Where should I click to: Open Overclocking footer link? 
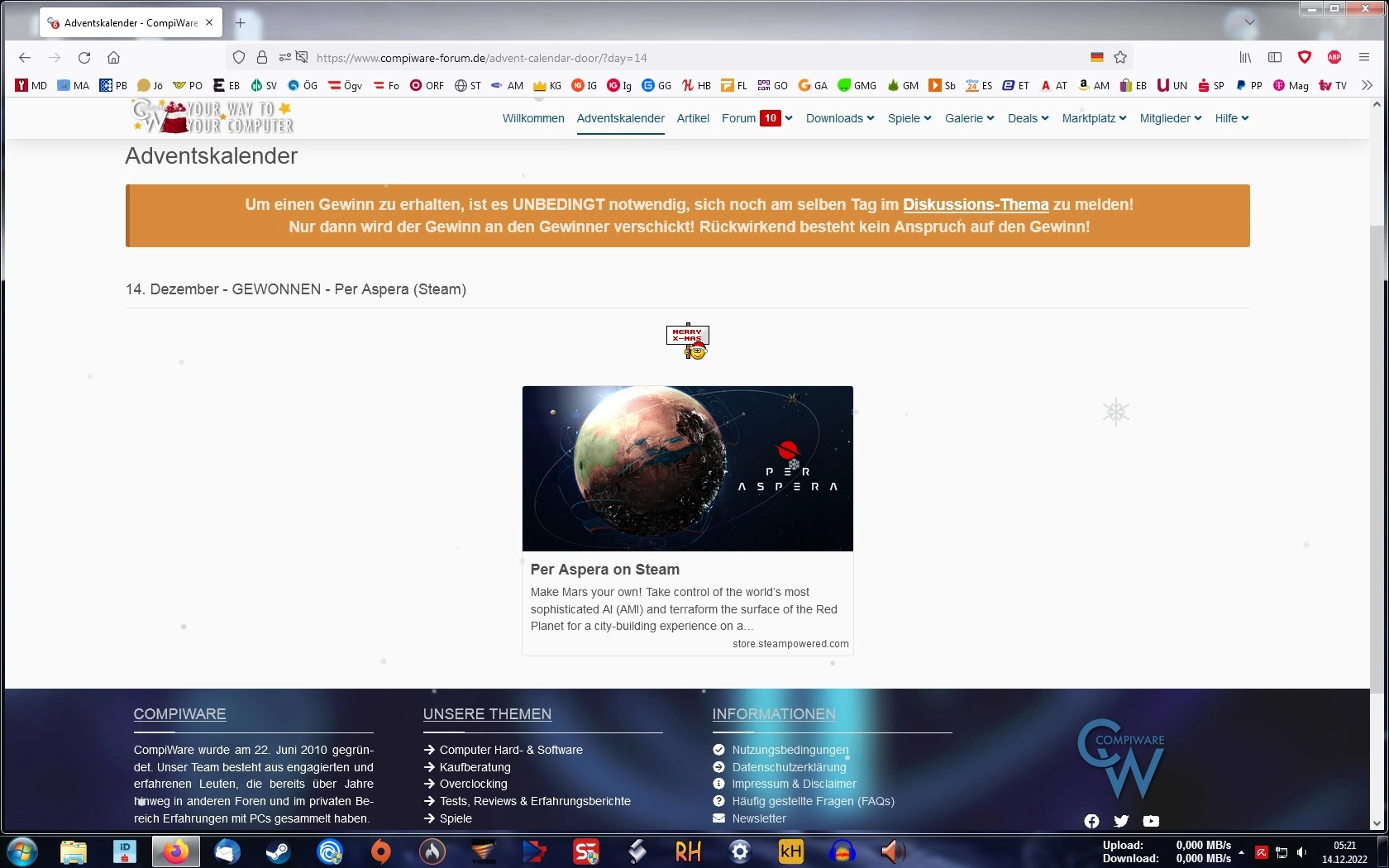point(474,784)
